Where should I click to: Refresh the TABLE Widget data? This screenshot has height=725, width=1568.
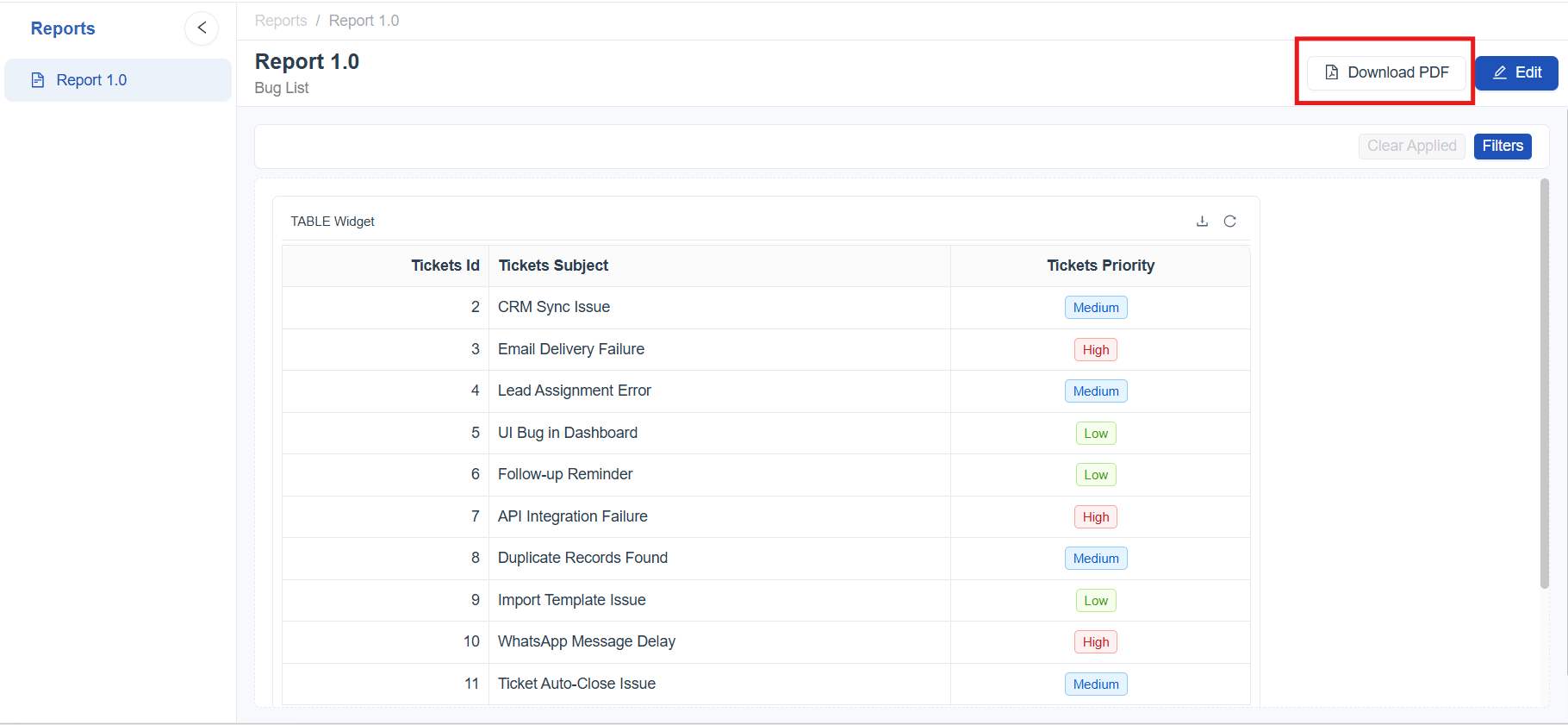pos(1229,222)
